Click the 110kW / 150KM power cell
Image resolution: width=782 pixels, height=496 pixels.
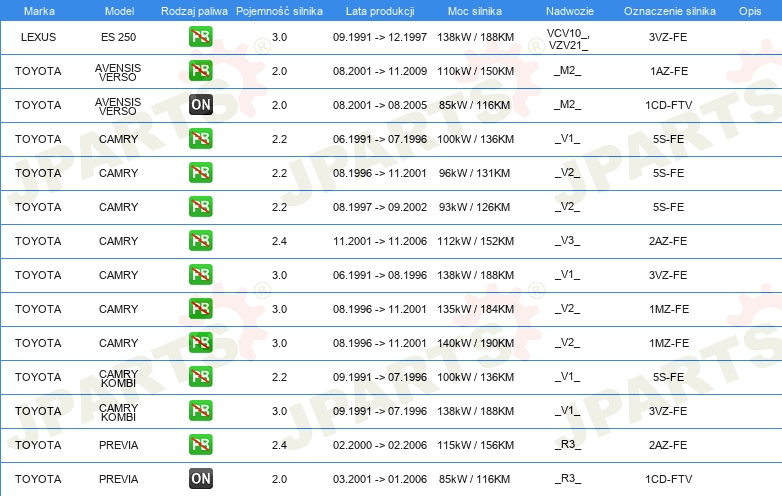475,71
